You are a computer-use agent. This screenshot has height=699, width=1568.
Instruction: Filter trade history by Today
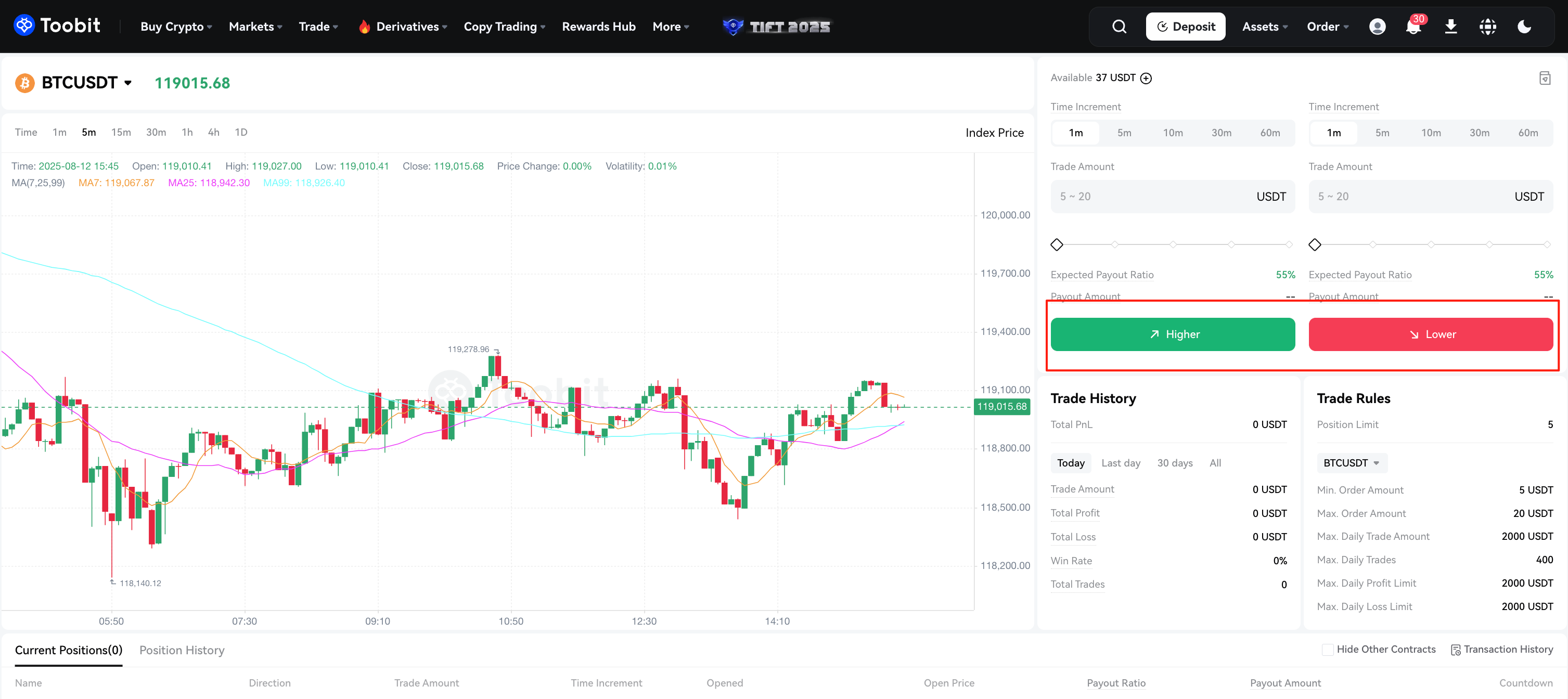click(x=1070, y=462)
